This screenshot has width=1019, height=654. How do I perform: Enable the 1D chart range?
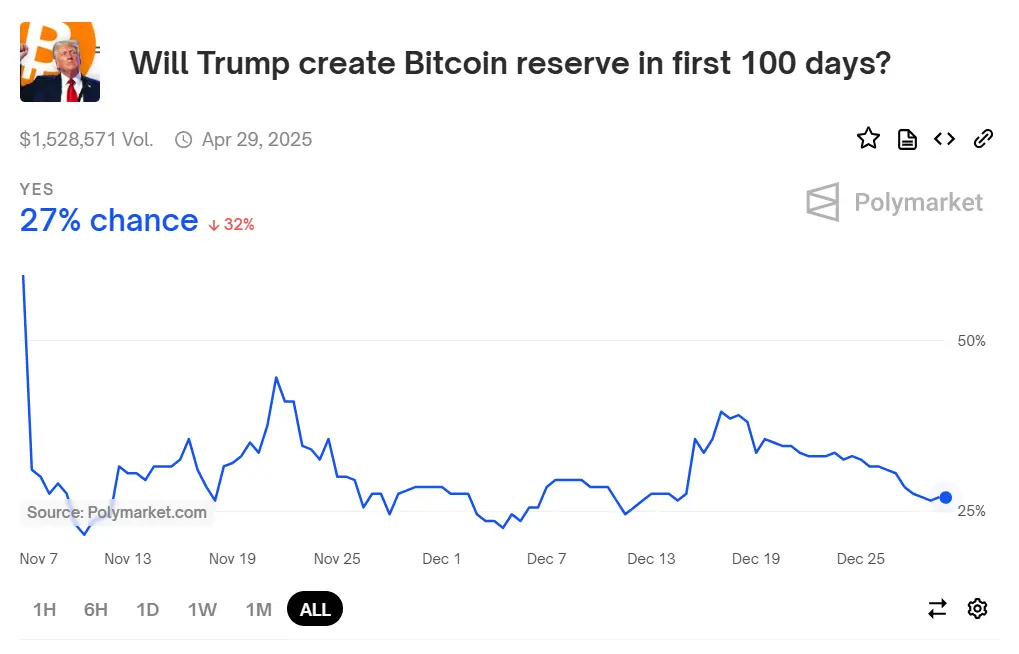[x=147, y=608]
